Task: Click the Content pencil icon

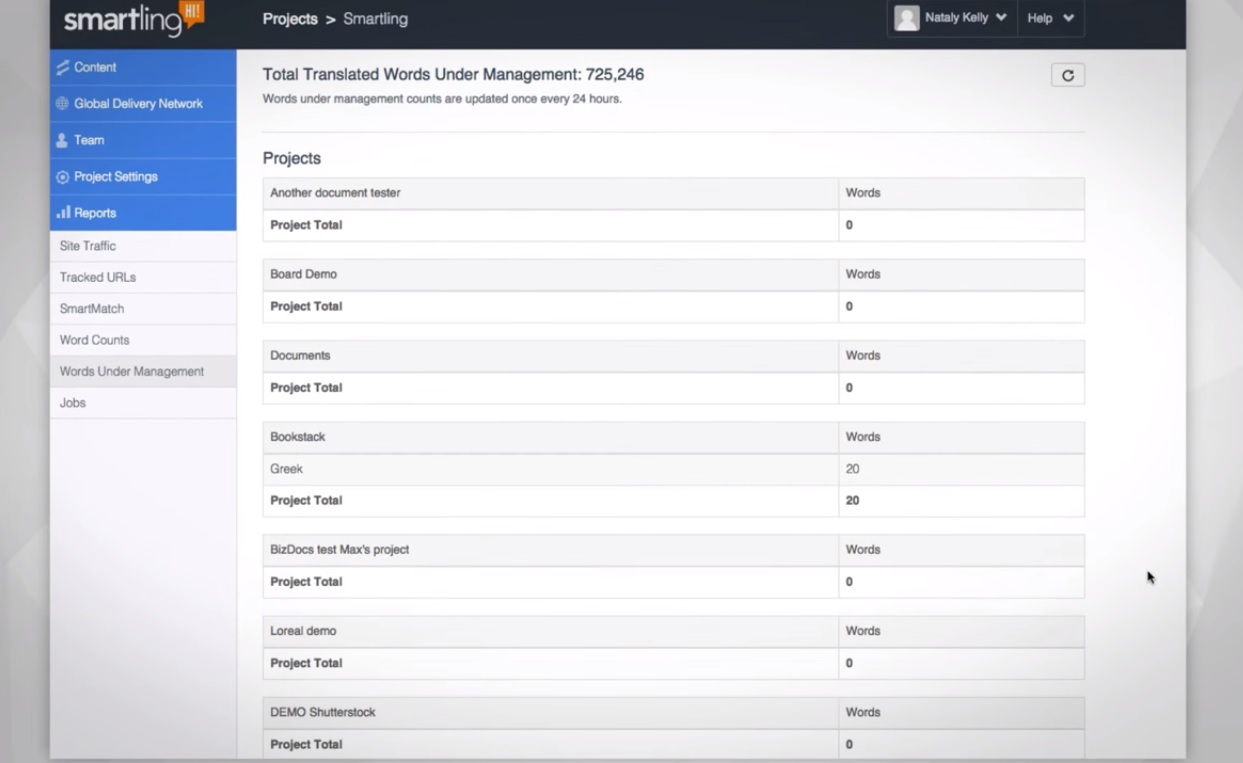Action: coord(63,67)
